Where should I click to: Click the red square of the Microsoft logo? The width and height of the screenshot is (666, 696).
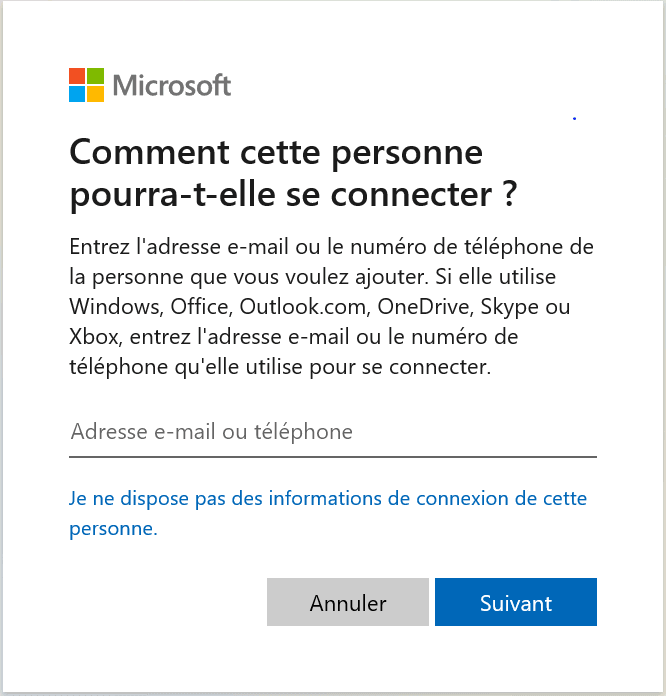click(77, 76)
